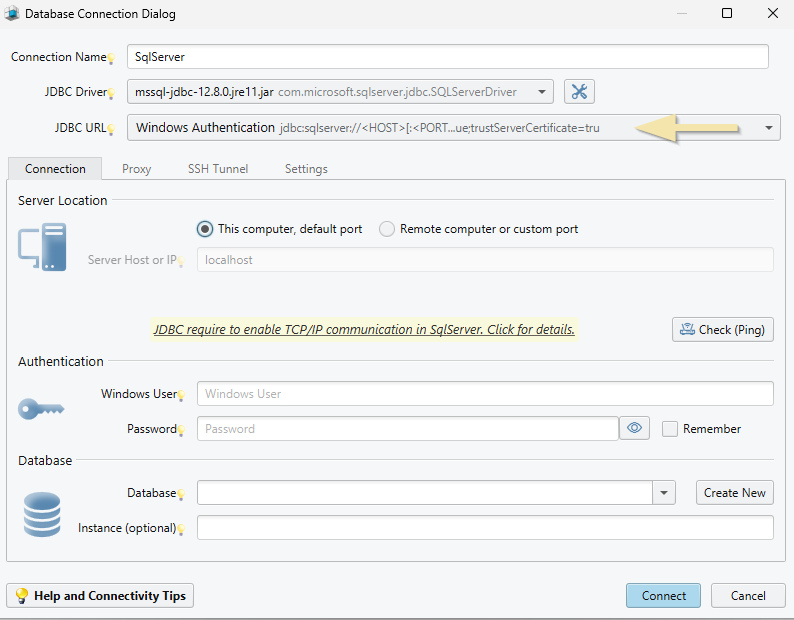The image size is (794, 620).
Task: Click the password reveal eye icon
Action: pyautogui.click(x=634, y=428)
